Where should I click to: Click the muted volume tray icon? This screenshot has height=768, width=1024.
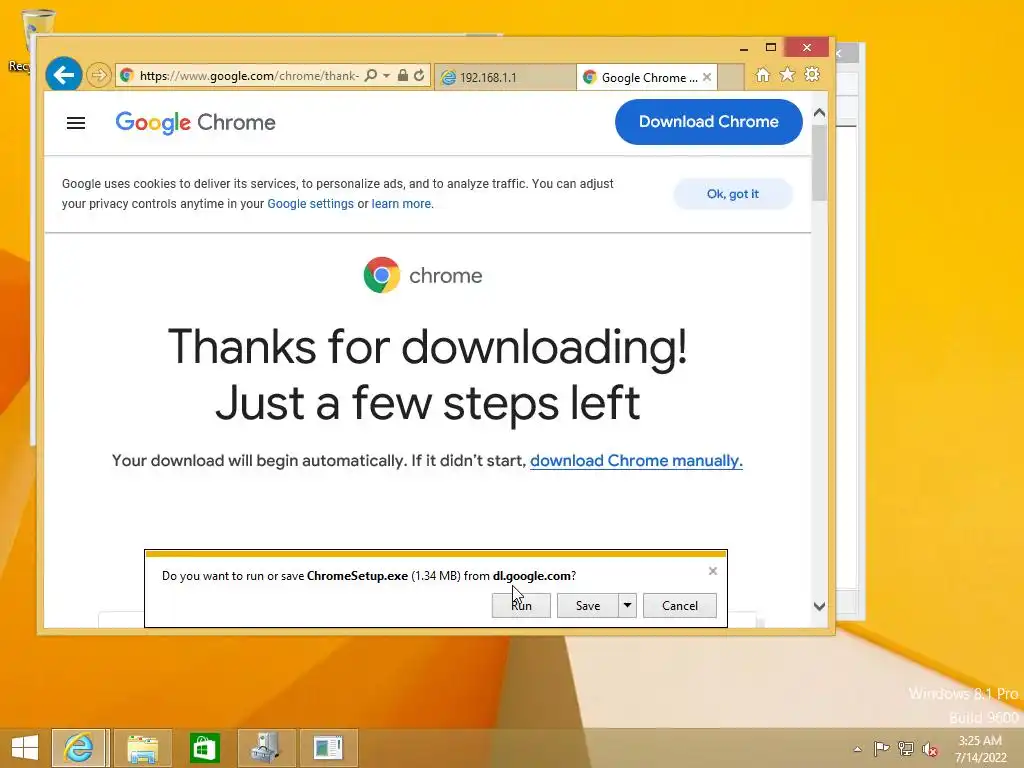tap(929, 748)
